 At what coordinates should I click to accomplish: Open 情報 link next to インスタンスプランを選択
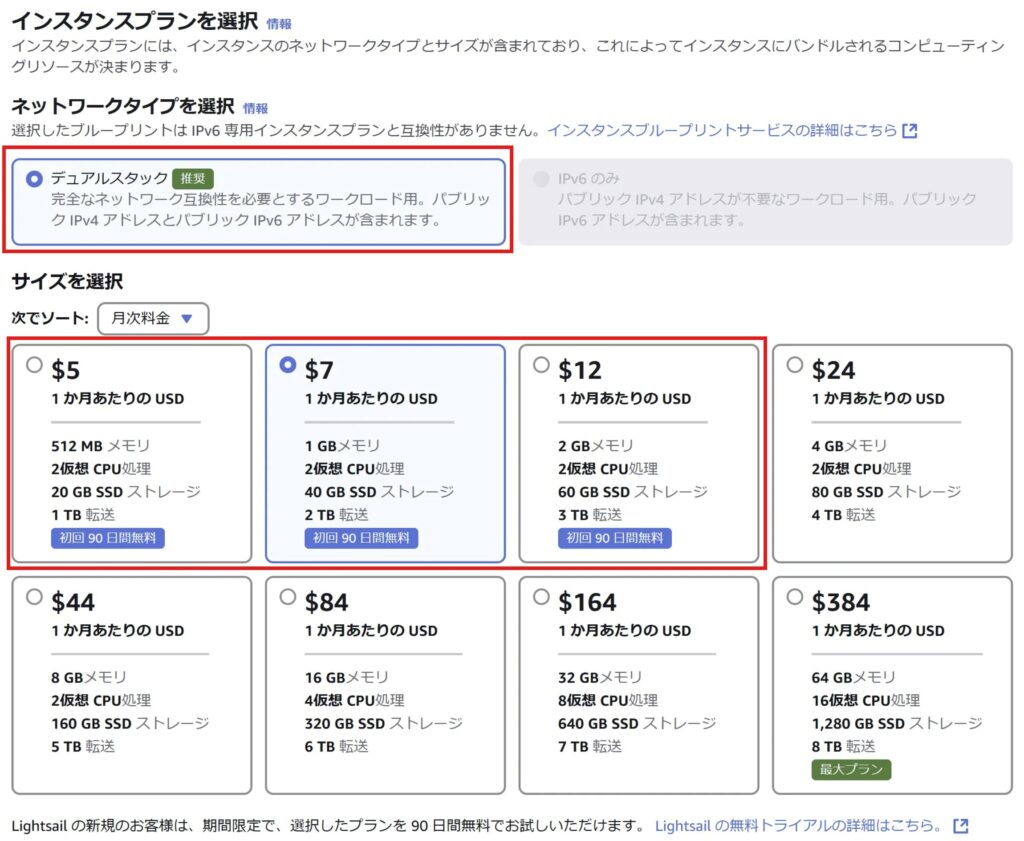pyautogui.click(x=279, y=23)
